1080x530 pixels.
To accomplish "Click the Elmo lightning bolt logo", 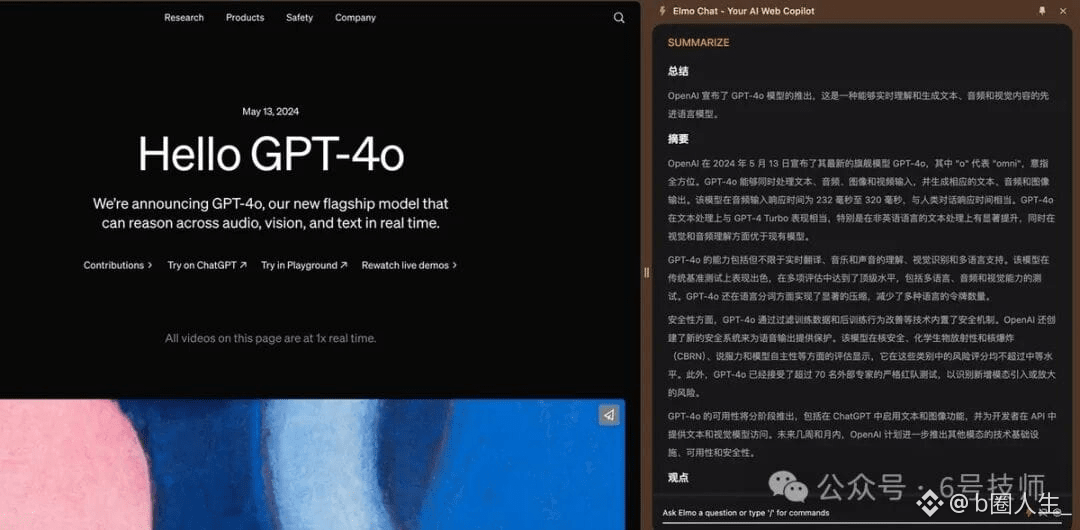I will 662,11.
